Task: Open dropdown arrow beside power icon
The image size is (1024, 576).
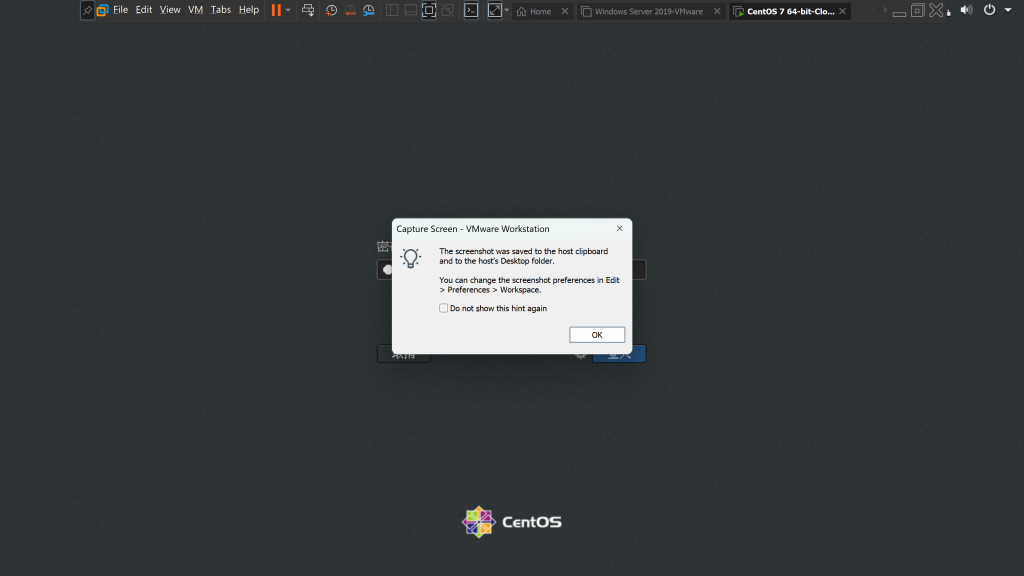Action: coord(1006,10)
